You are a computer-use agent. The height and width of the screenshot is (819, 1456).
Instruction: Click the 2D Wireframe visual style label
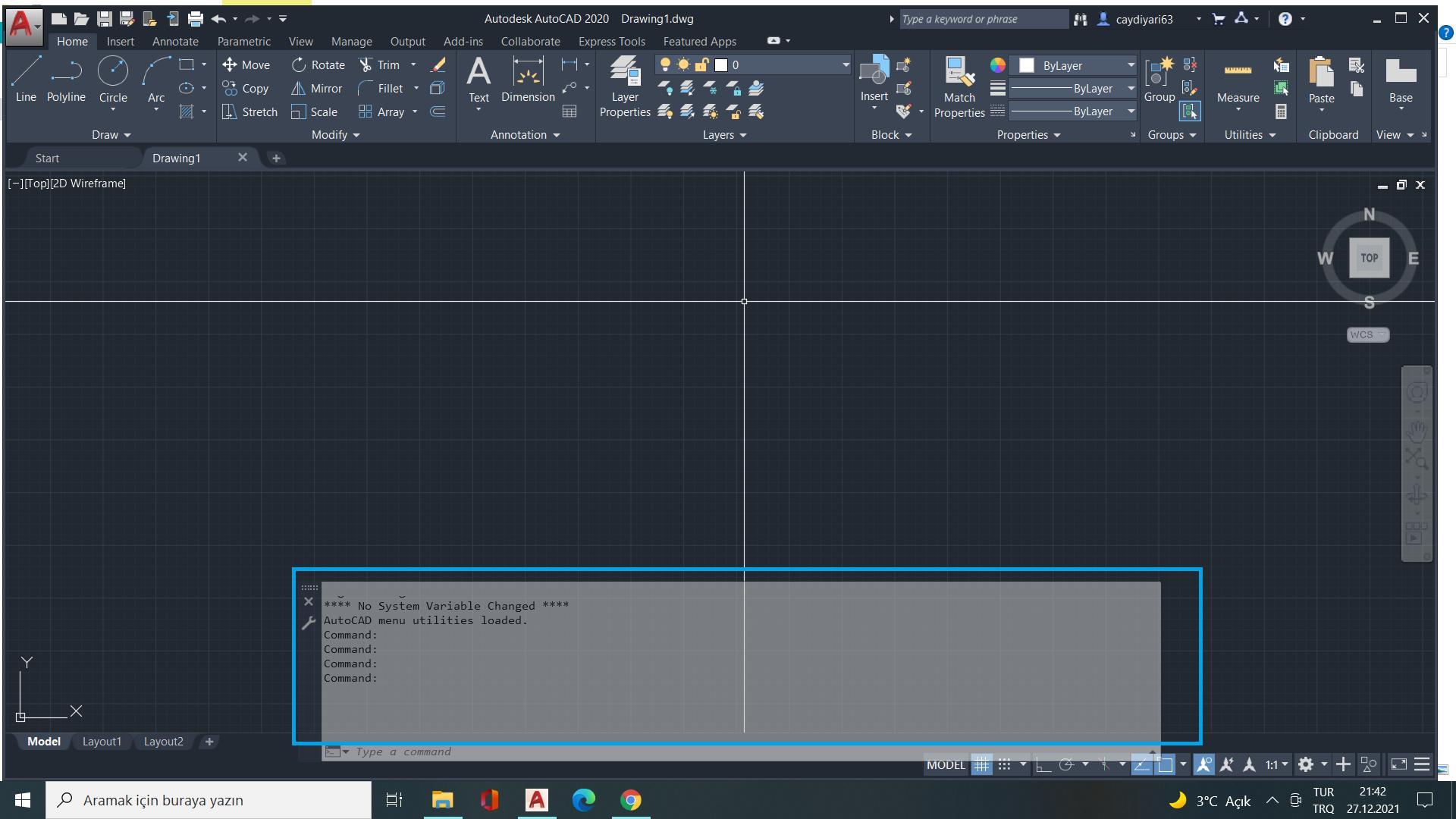pos(87,184)
